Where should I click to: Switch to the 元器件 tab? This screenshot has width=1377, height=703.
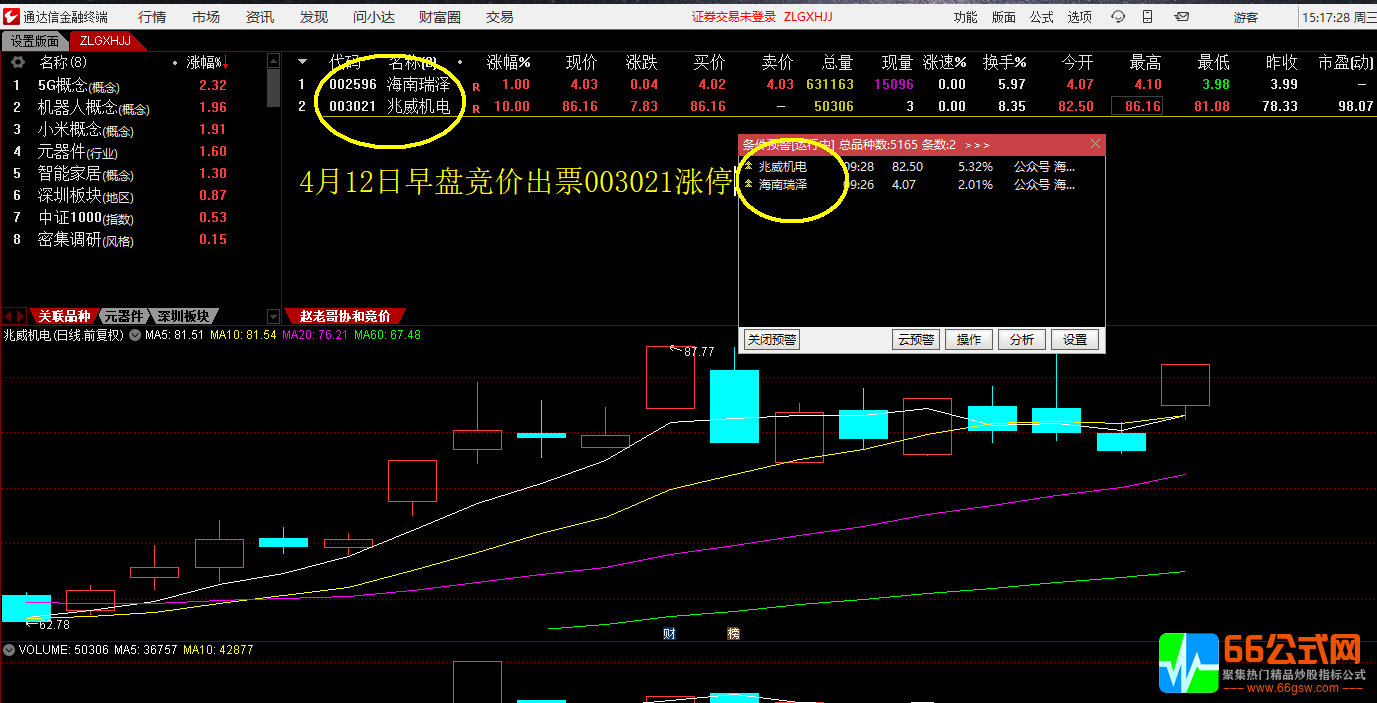point(124,315)
